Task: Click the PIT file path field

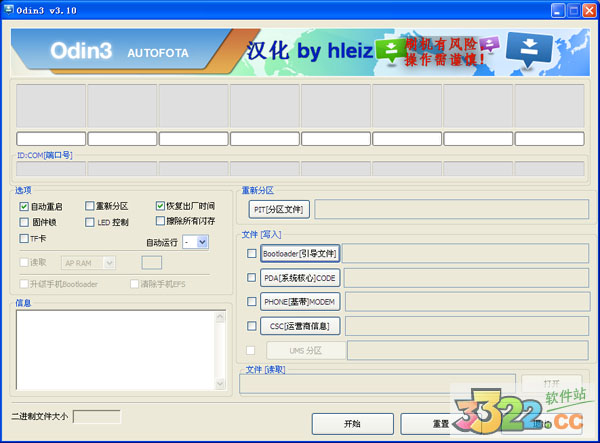Action: pyautogui.click(x=452, y=209)
